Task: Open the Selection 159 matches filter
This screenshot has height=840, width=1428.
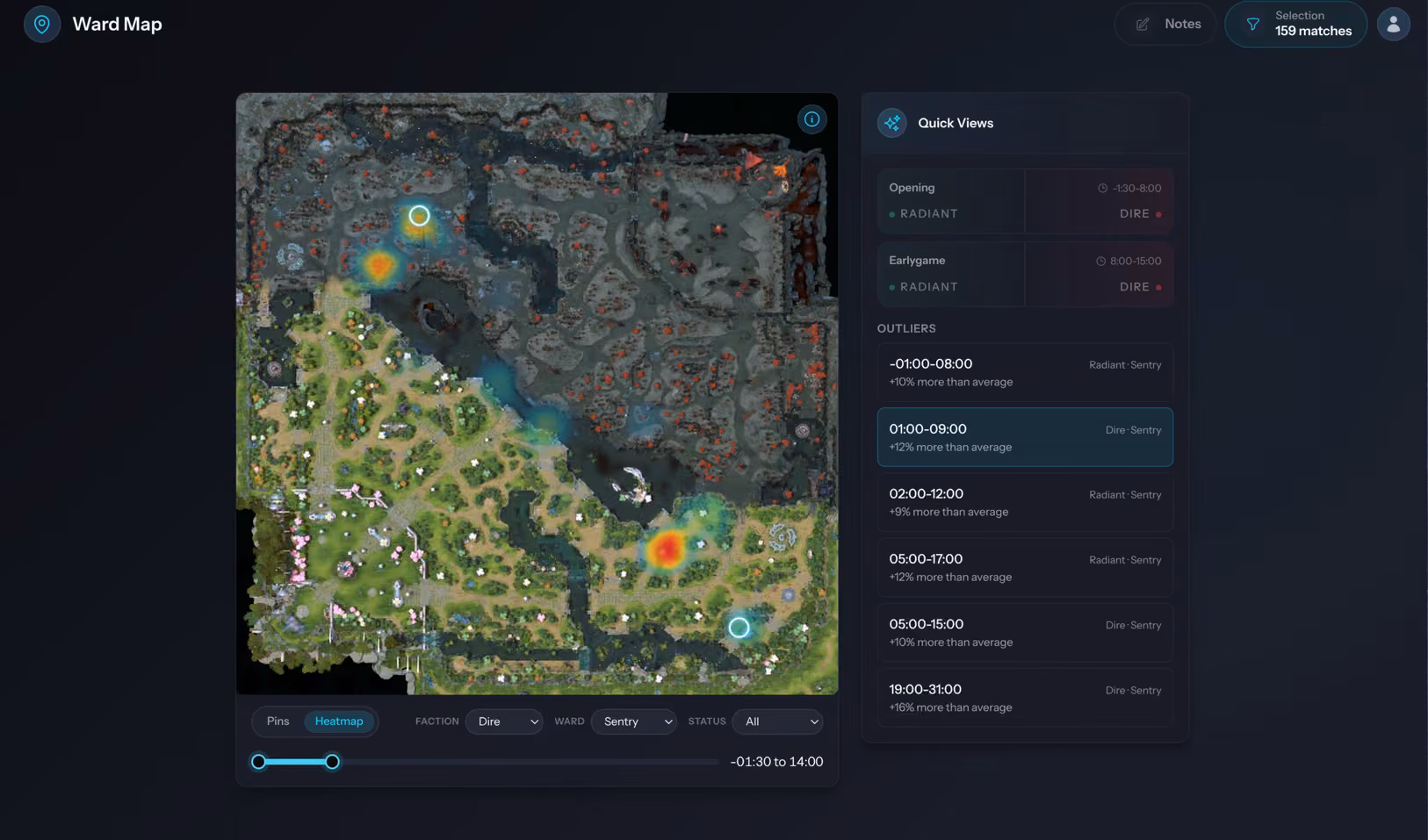Action: point(1295,24)
